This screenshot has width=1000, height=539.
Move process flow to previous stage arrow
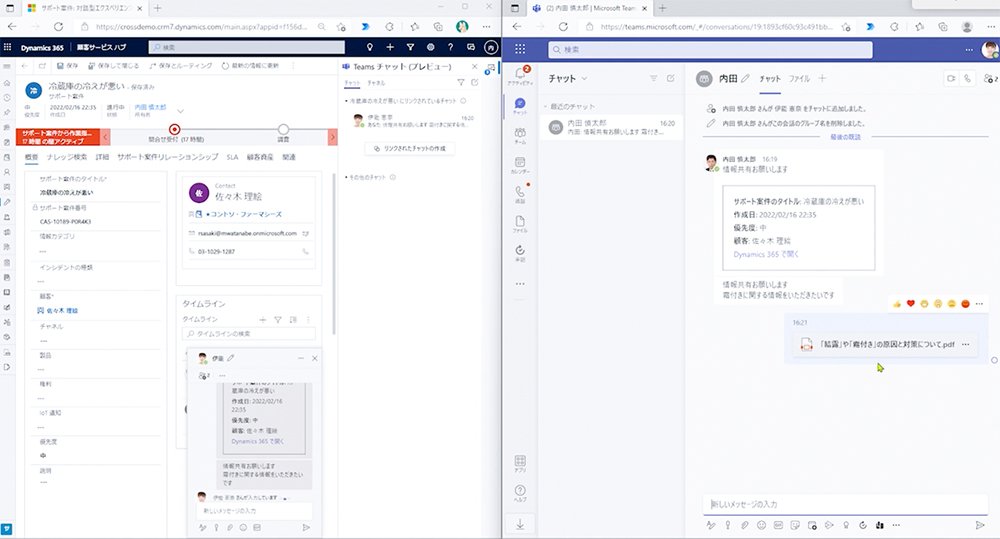pyautogui.click(x=106, y=137)
